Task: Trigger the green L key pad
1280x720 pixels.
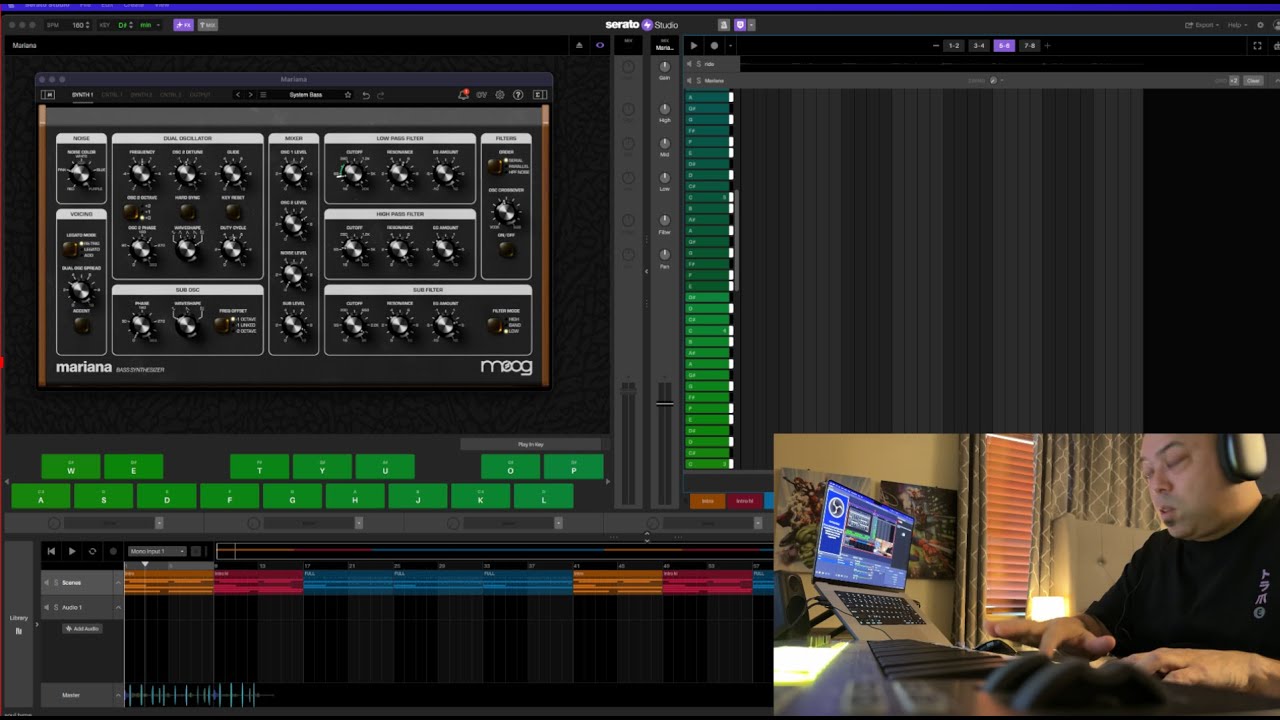Action: point(543,496)
